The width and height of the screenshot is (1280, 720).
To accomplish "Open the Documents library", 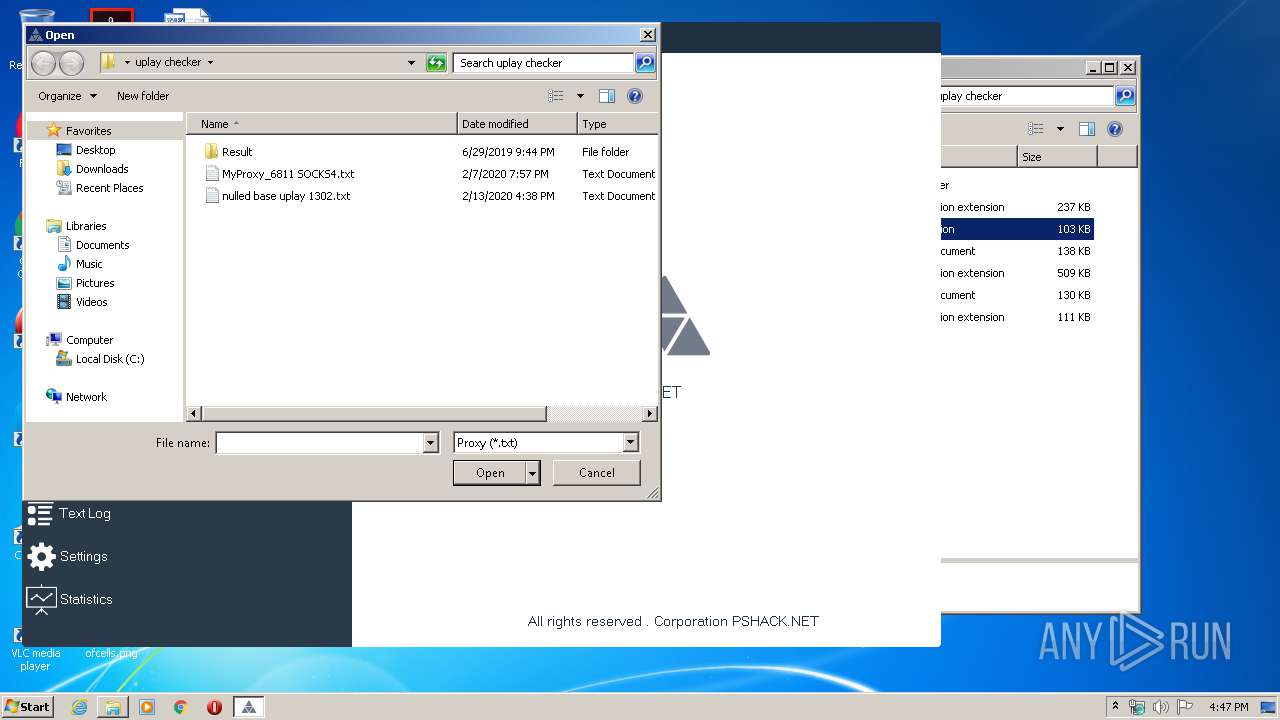I will [x=102, y=245].
